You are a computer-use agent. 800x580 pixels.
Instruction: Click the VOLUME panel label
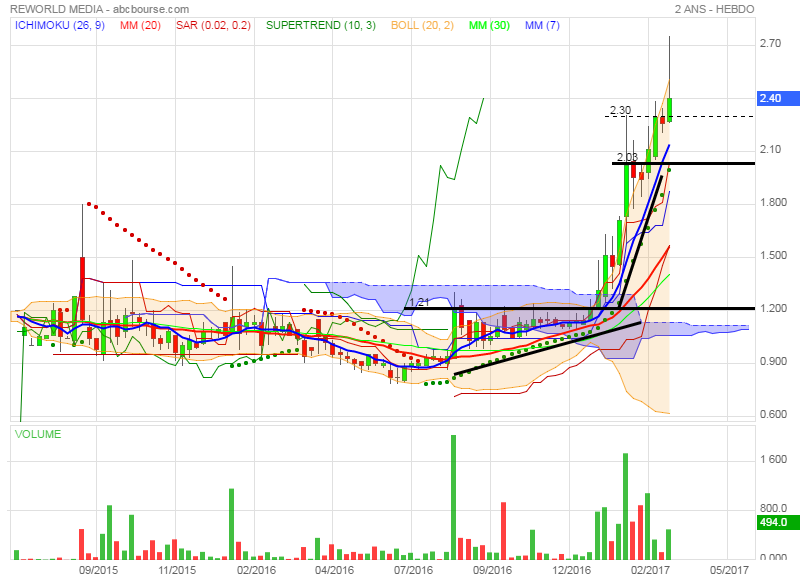(x=38, y=434)
